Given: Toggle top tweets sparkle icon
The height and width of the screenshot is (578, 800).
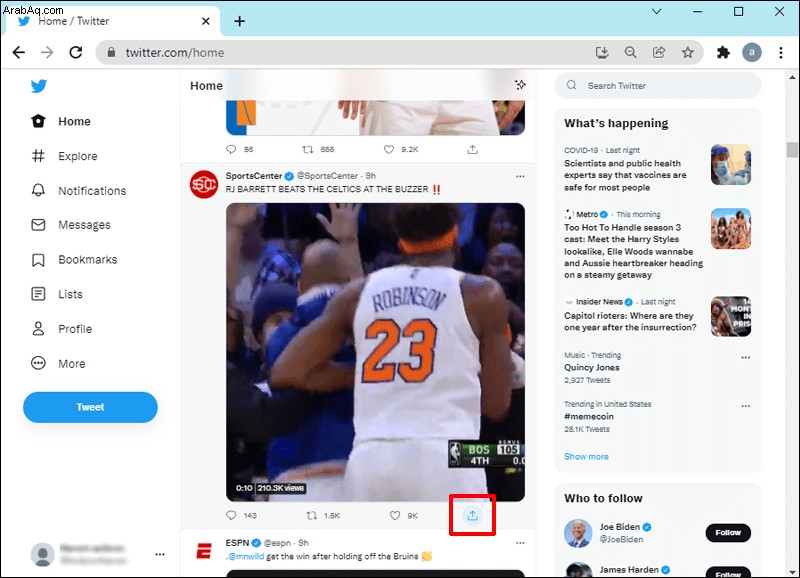Looking at the screenshot, I should click(x=520, y=85).
